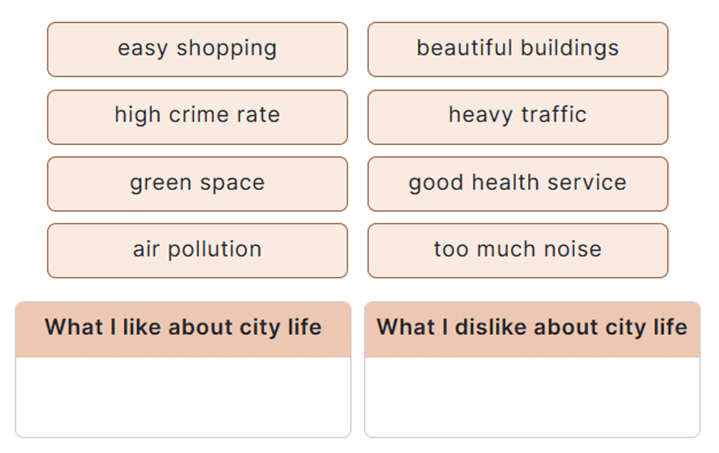Select the 'air pollution' card
The image size is (719, 453).
[197, 250]
